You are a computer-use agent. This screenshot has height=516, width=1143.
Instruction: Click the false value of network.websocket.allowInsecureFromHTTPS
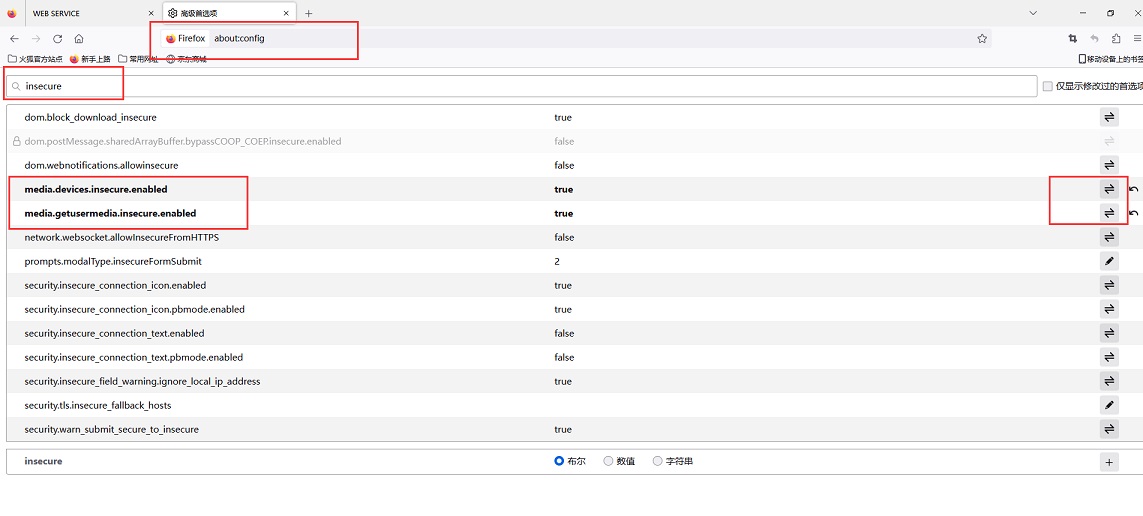point(564,238)
